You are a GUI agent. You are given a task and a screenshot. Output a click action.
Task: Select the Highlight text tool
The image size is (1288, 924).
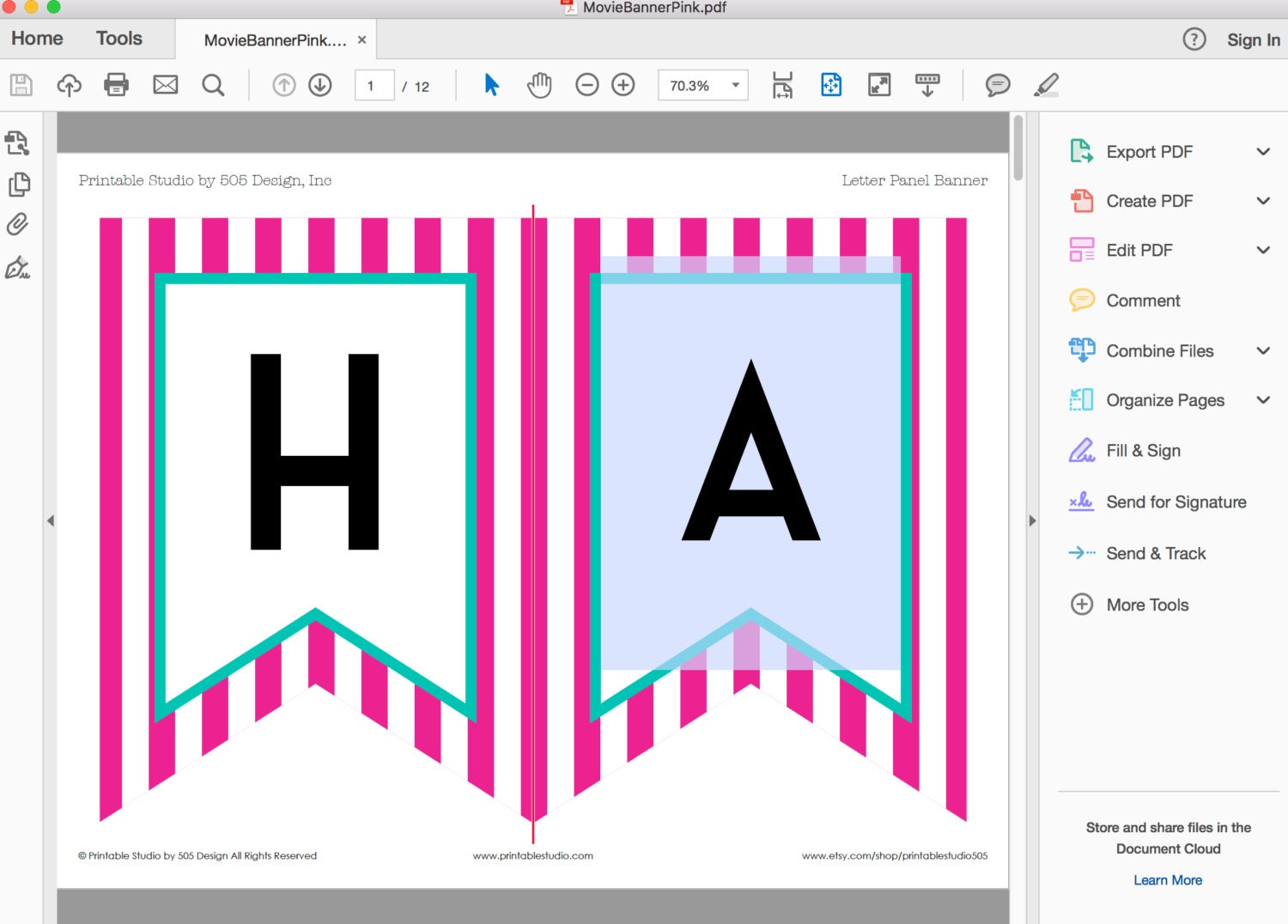point(1045,84)
